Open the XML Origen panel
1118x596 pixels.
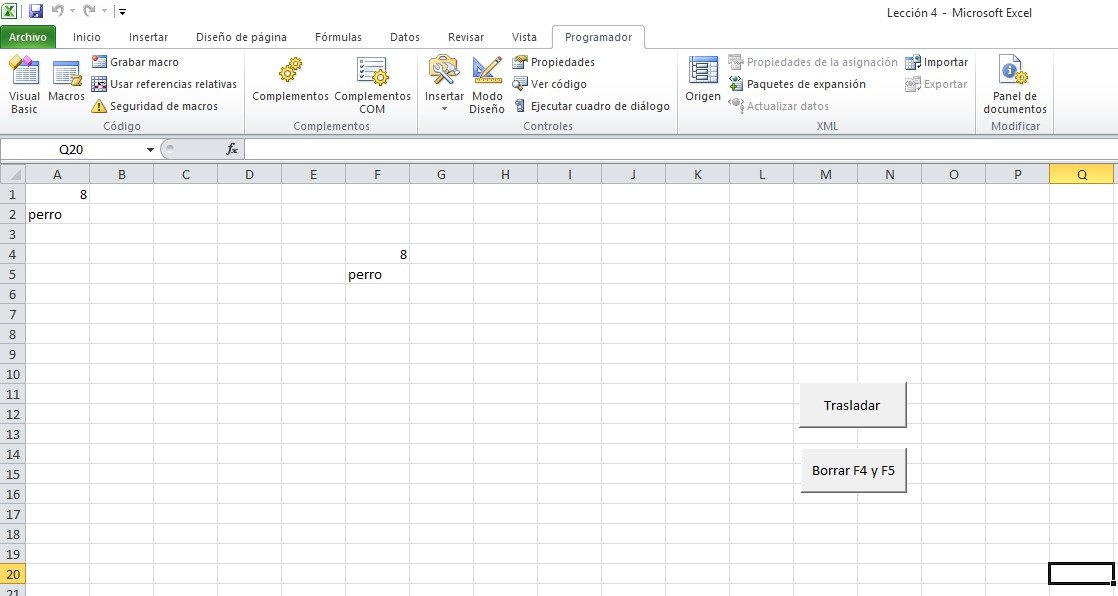click(x=703, y=79)
